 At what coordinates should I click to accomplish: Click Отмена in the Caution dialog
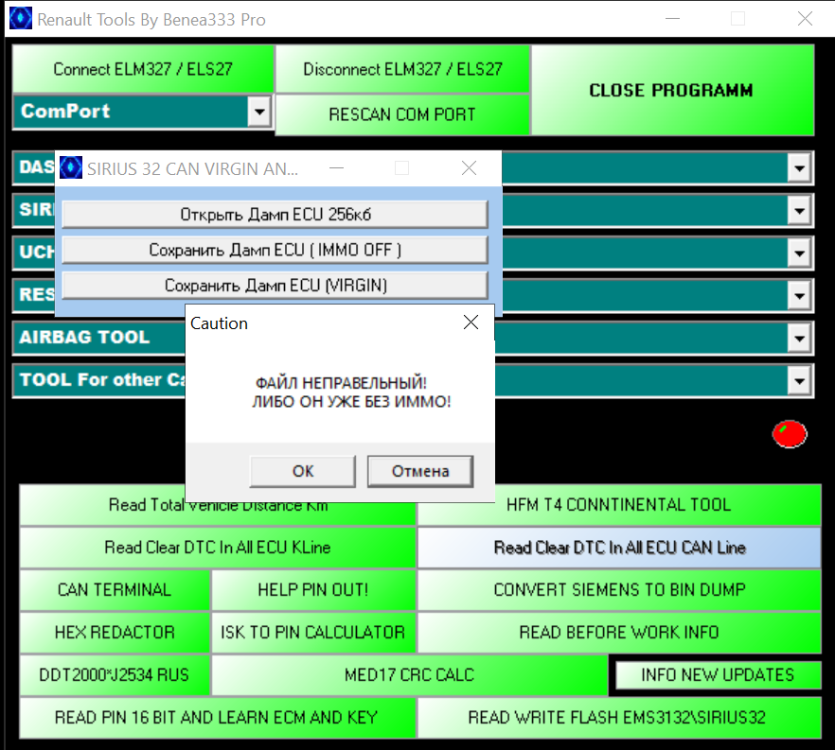tap(420, 471)
